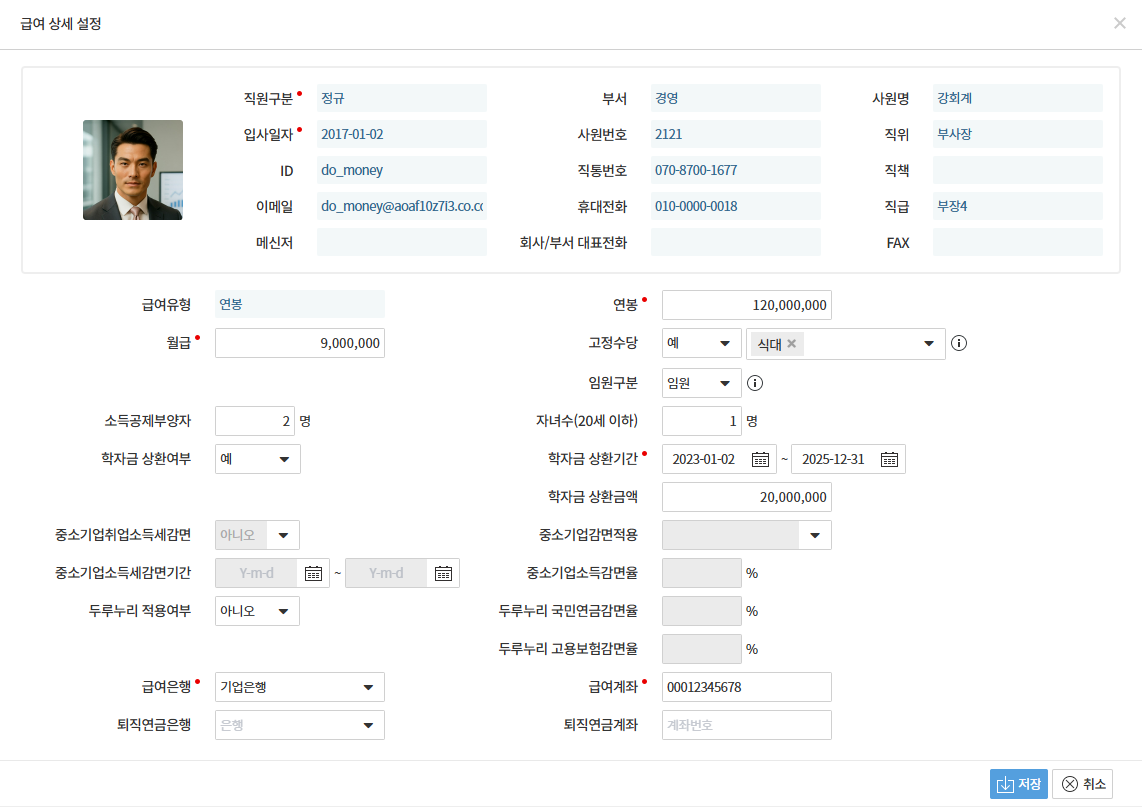Click the 월급 input field

(299, 343)
